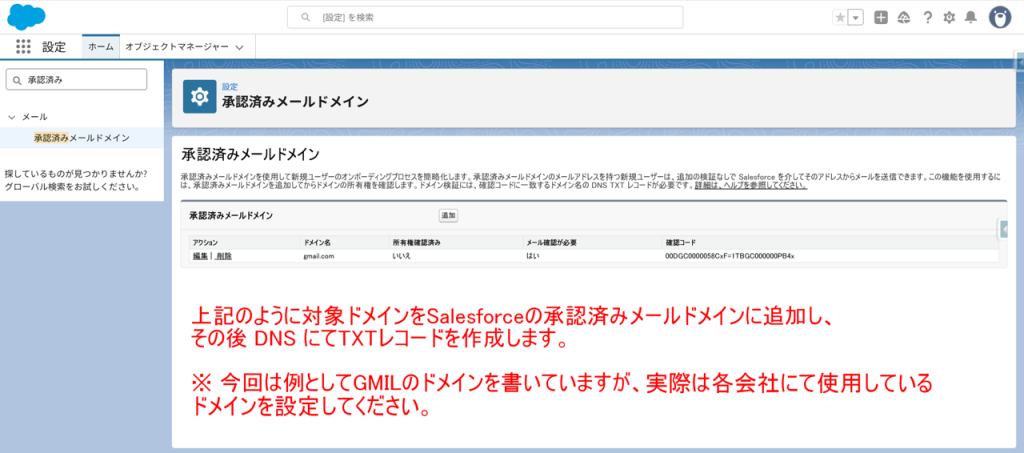
Task: Click the gear icon beside page title
Action: click(199, 97)
